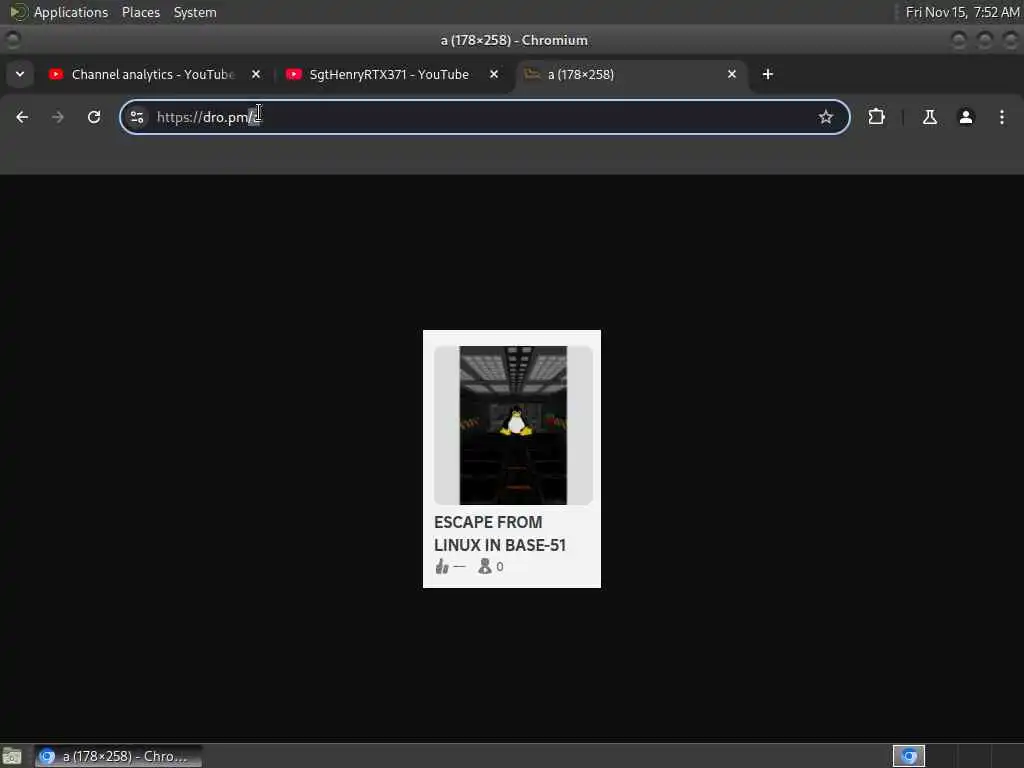Open the window menu button in title bar
The width and height of the screenshot is (1024, 768).
pyautogui.click(x=12, y=40)
